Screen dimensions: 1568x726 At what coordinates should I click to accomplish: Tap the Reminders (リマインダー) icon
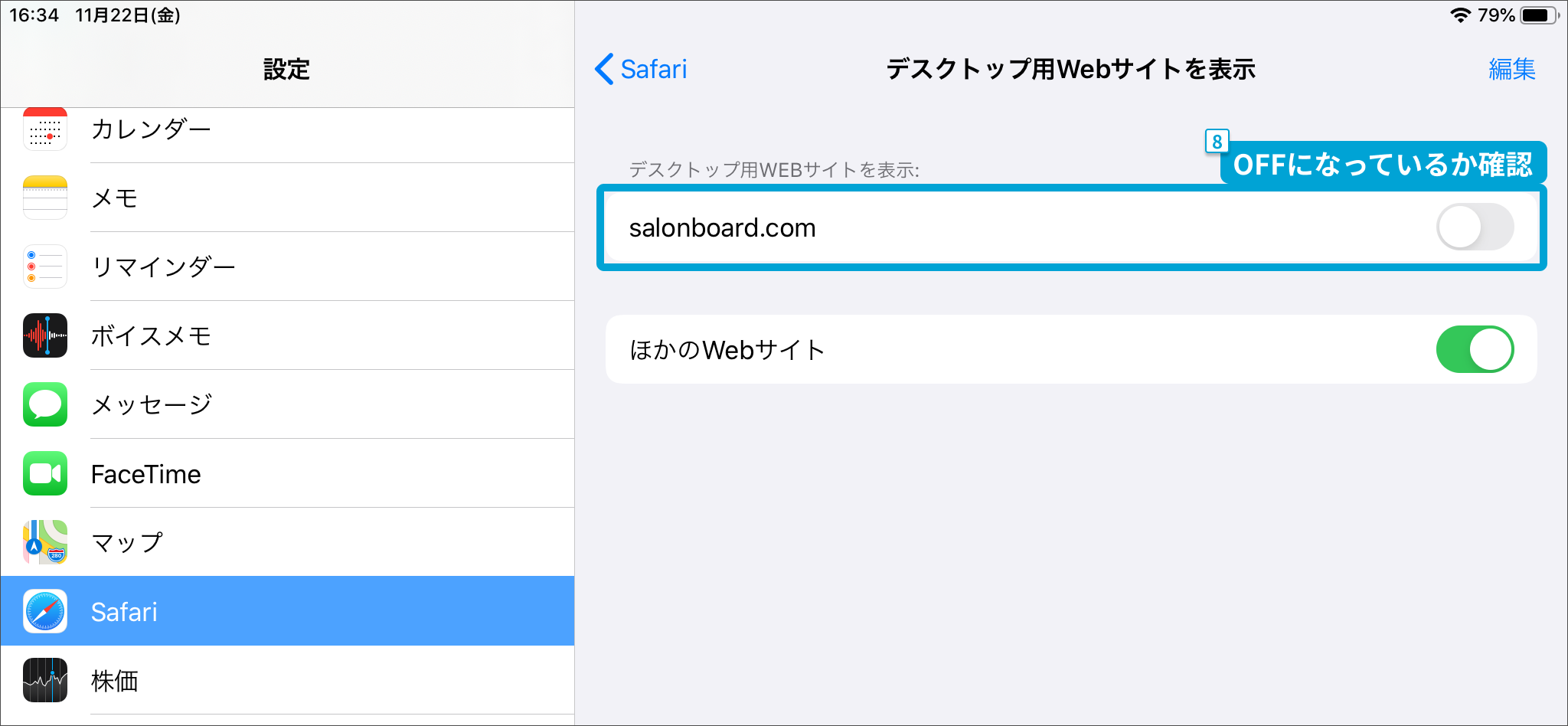(45, 267)
